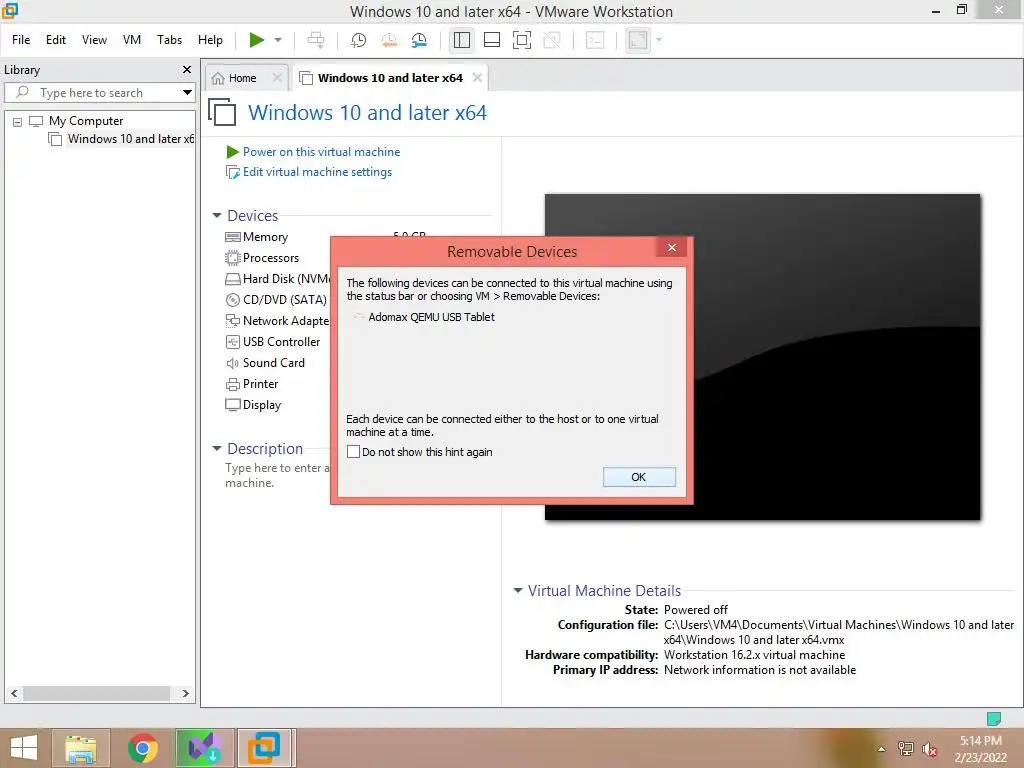Close the Home tab
The image size is (1024, 768).
click(278, 78)
